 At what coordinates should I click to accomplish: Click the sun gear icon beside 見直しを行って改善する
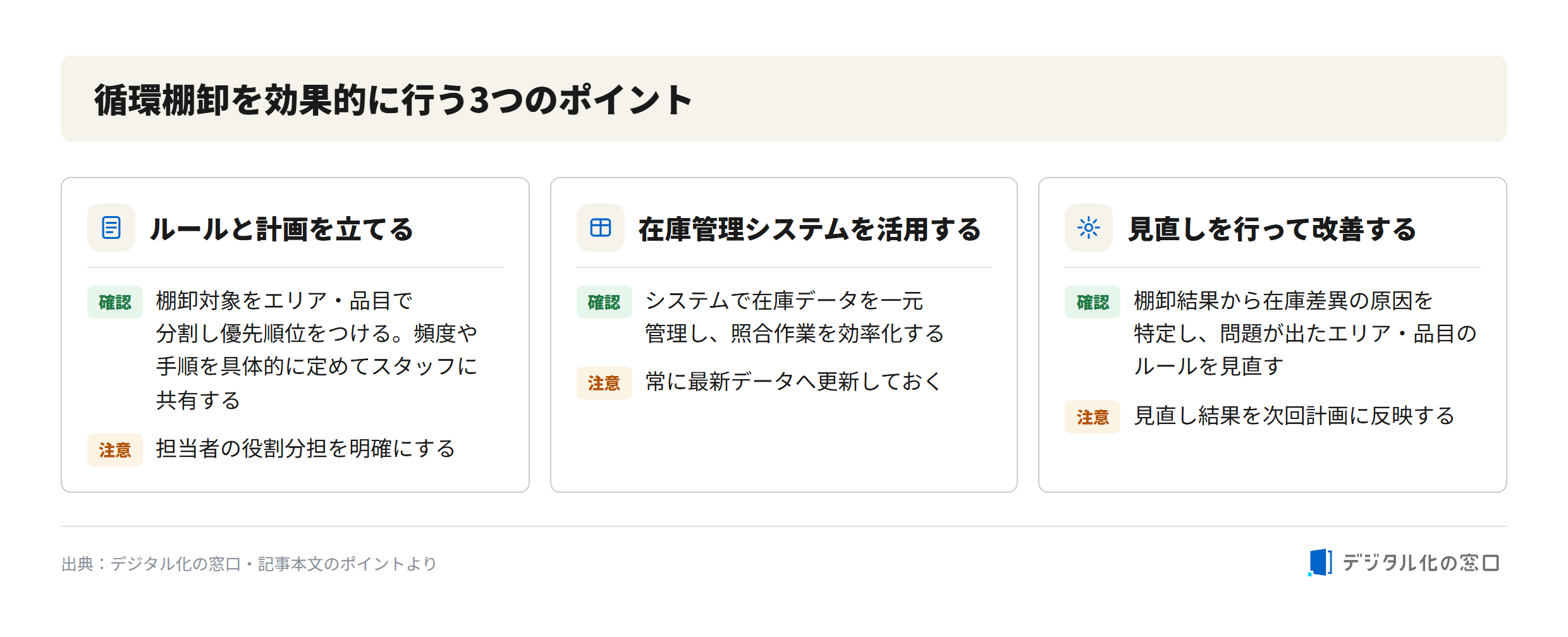pyautogui.click(x=1088, y=227)
